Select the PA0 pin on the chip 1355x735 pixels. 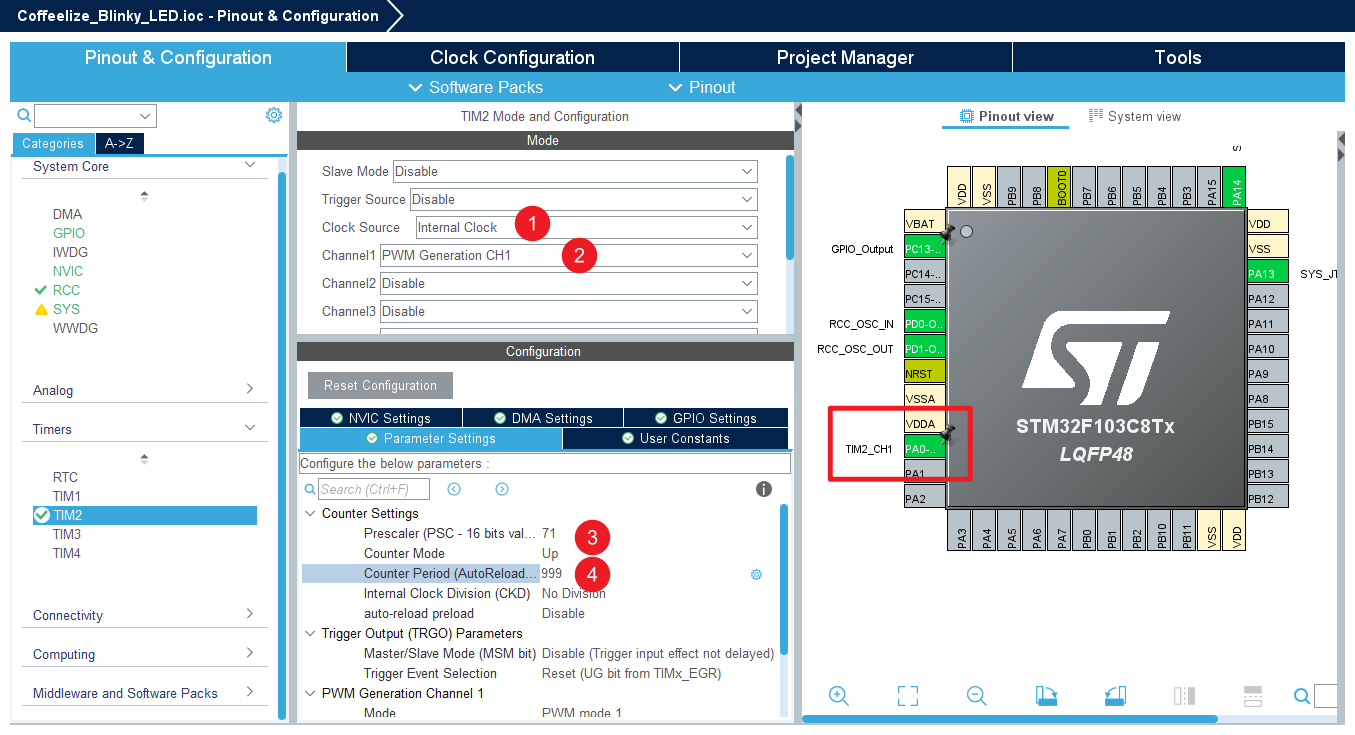[x=923, y=449]
